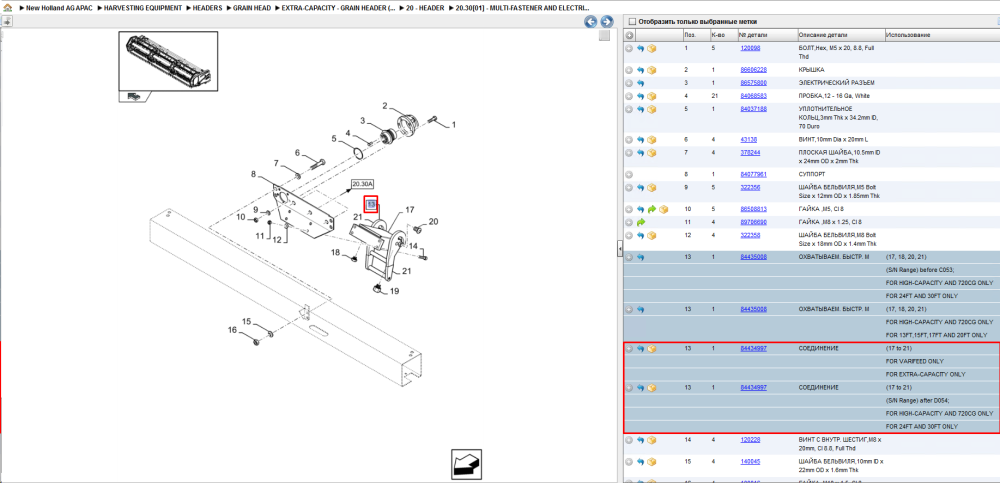This screenshot has height=483, width=1000.
Task: Click box icon for part 84037188
Action: tap(652, 110)
